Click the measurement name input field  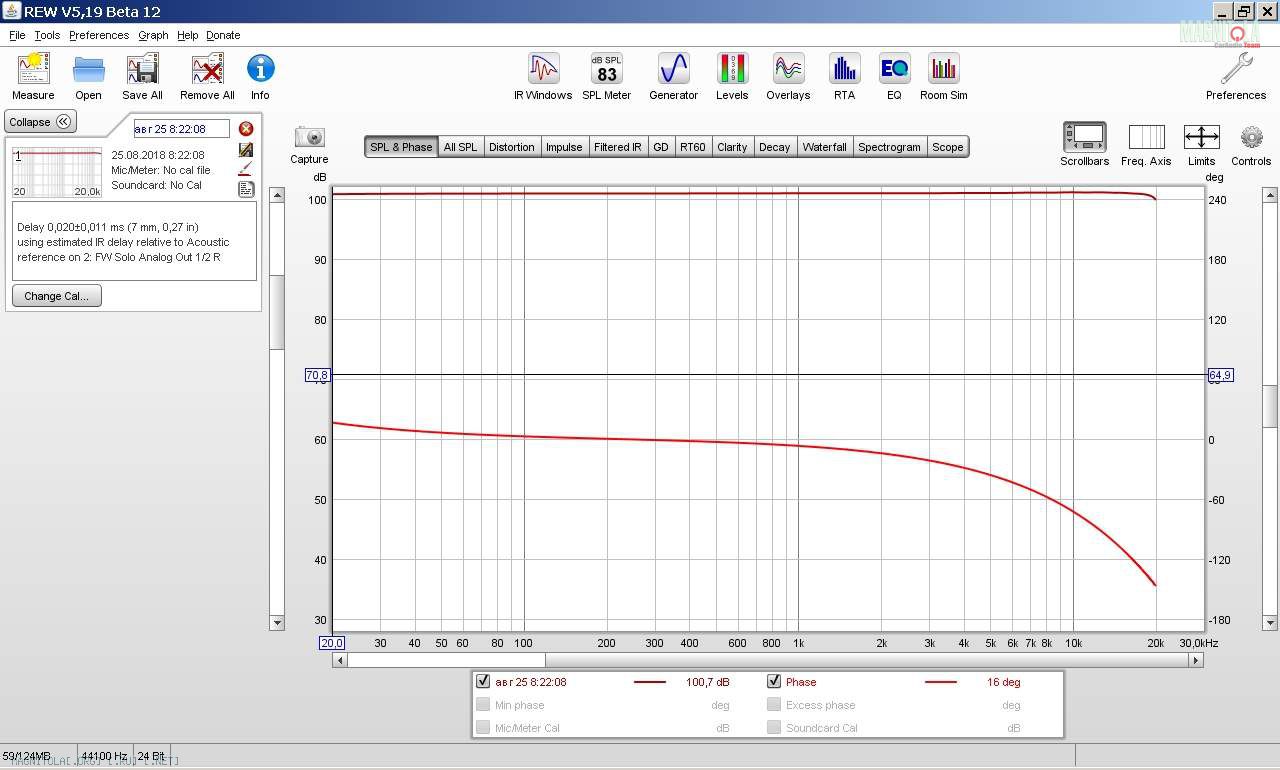pos(181,129)
